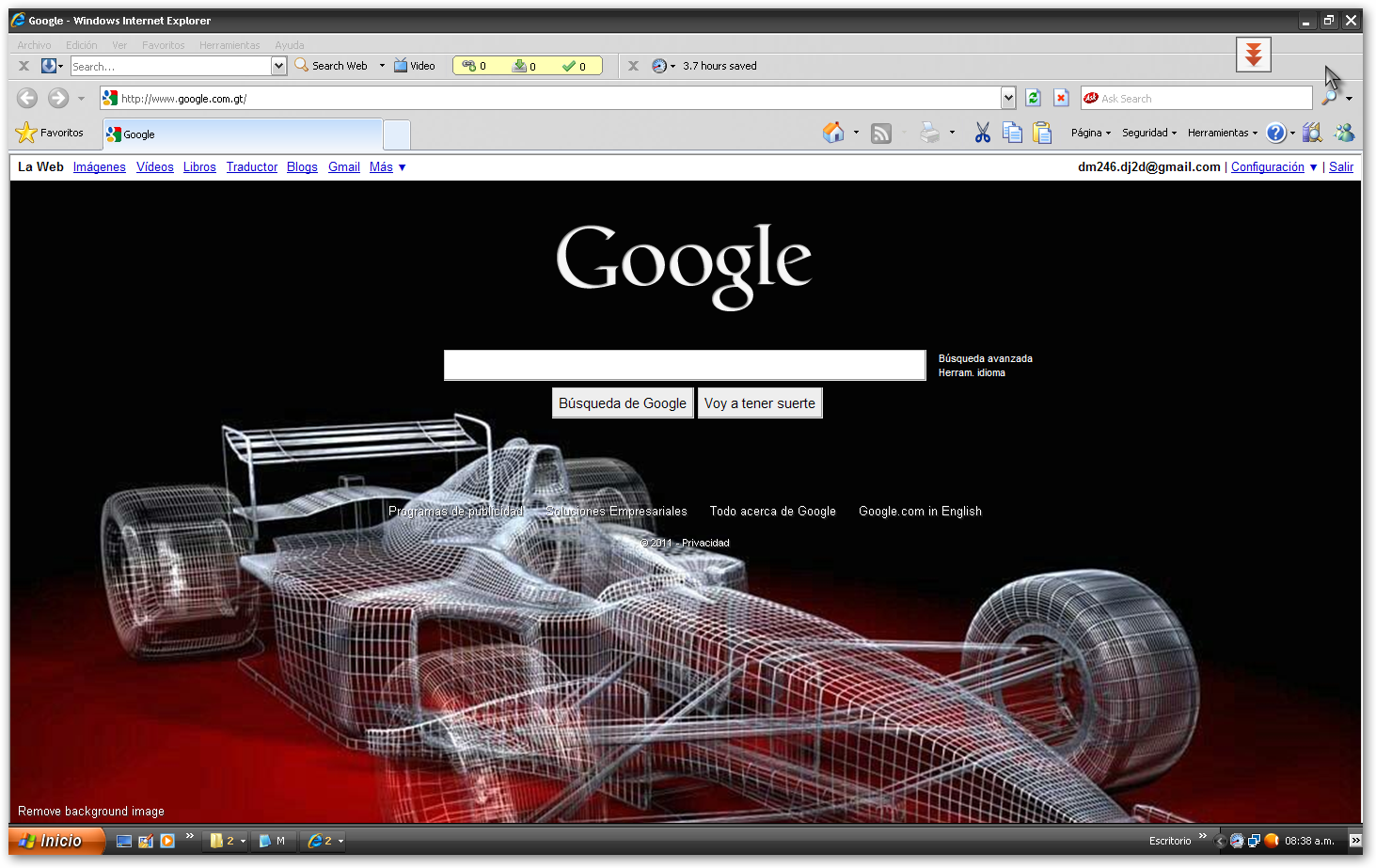Click the Home page icon
The height and width of the screenshot is (868, 1376).
(x=833, y=133)
